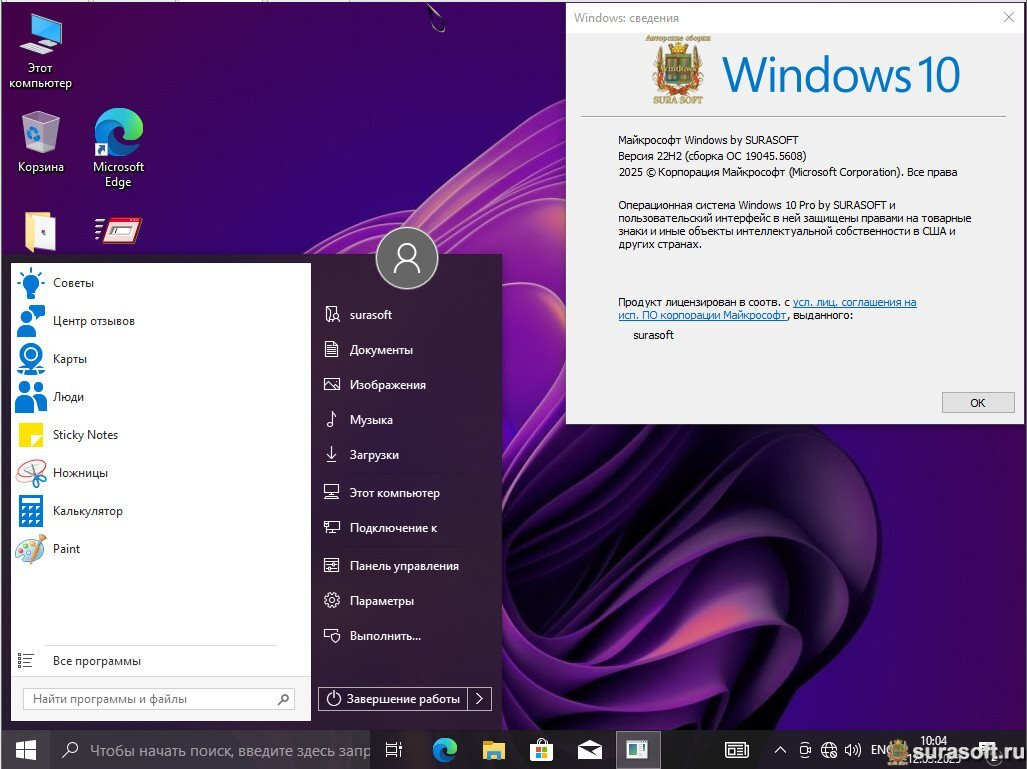
Task: Click the Microsoft Edge desktop shortcut
Action: point(118,148)
